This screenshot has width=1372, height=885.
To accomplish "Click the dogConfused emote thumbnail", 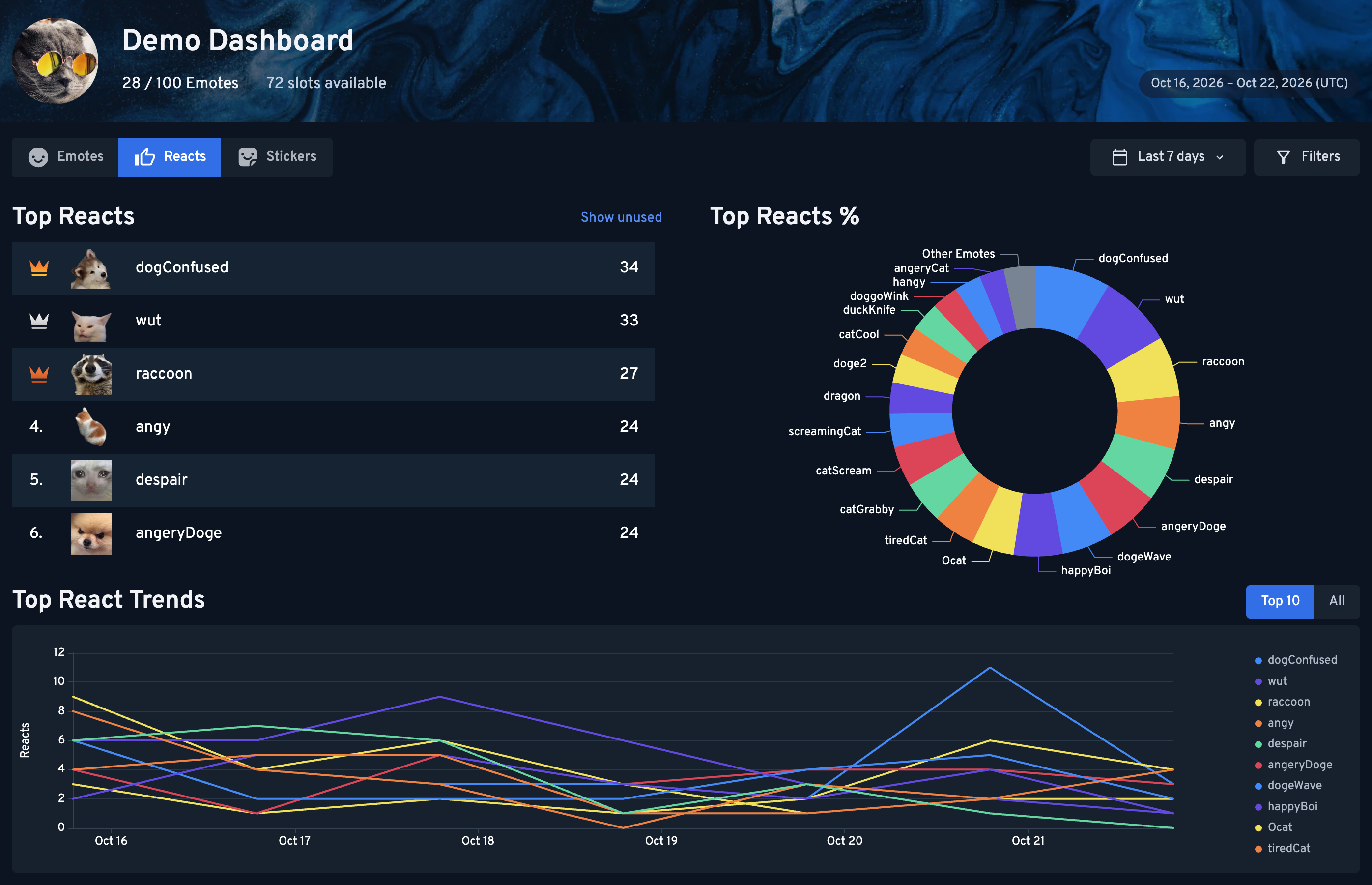I will 91,268.
